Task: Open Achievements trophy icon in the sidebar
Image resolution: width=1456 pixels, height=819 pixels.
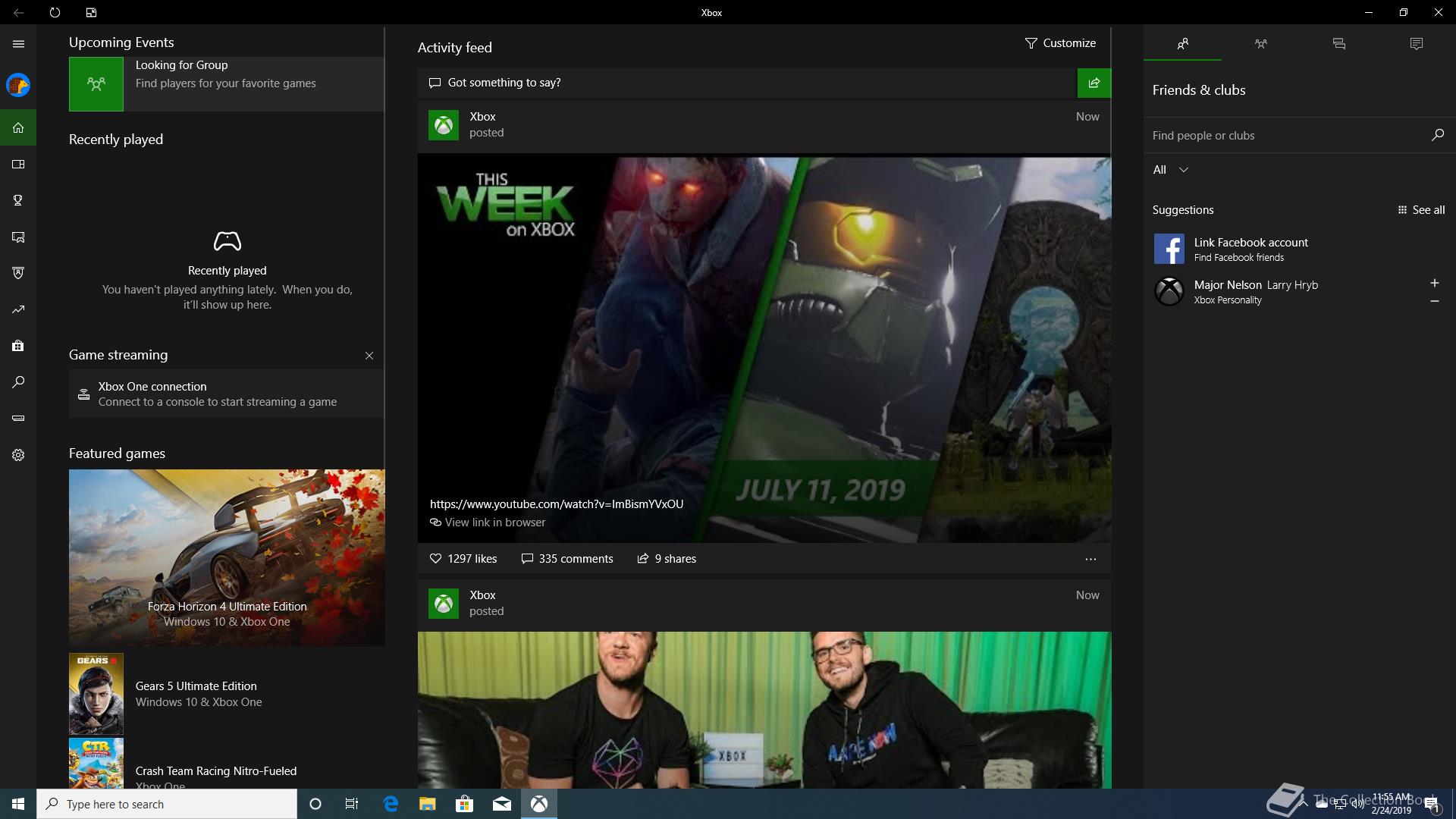Action: pyautogui.click(x=18, y=200)
